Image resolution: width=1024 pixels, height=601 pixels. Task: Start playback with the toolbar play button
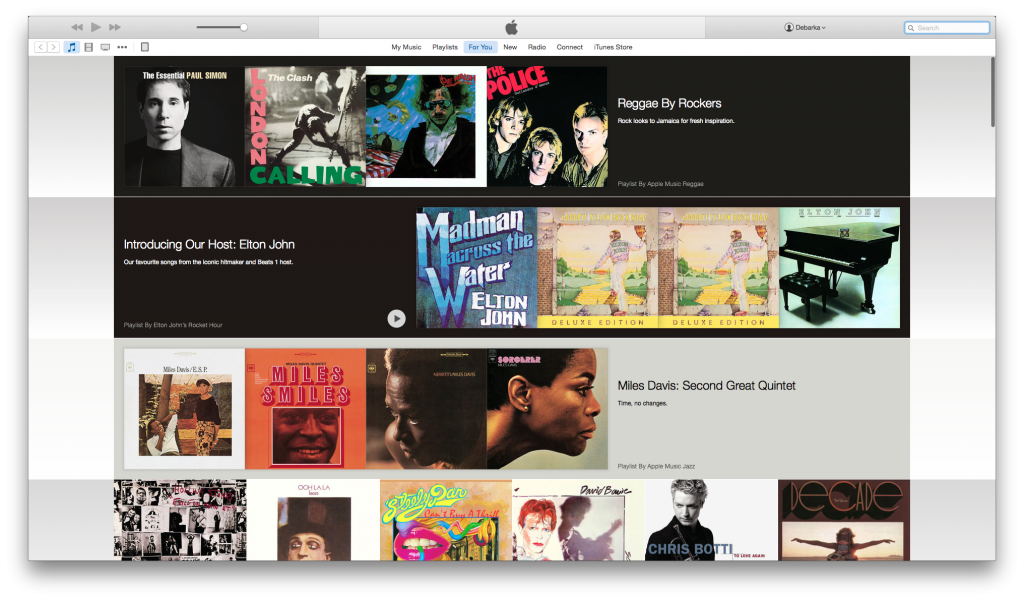[96, 27]
